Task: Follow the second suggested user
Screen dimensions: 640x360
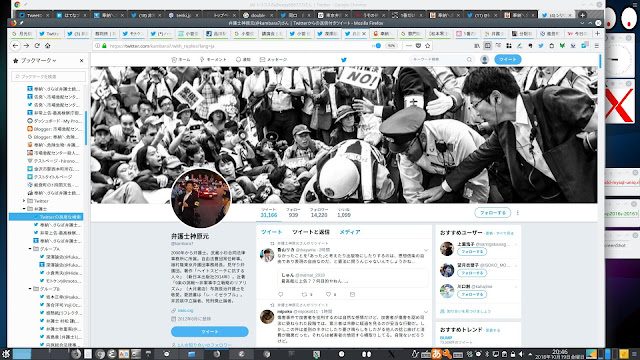Action: (x=472, y=273)
